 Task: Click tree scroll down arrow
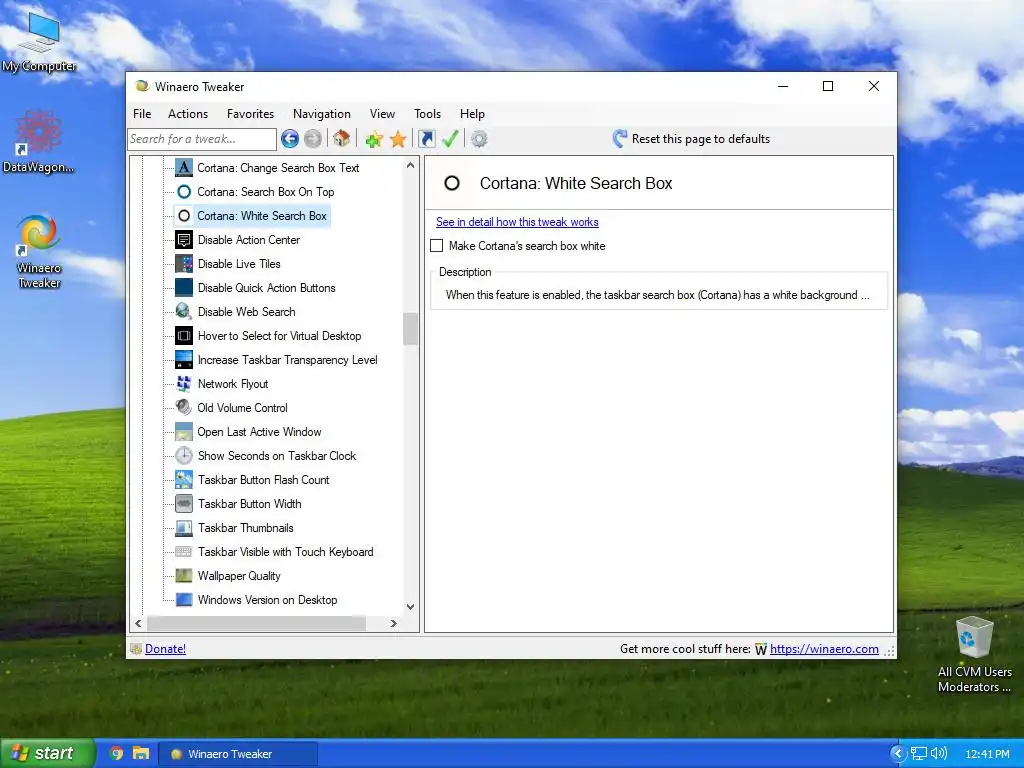click(x=410, y=607)
